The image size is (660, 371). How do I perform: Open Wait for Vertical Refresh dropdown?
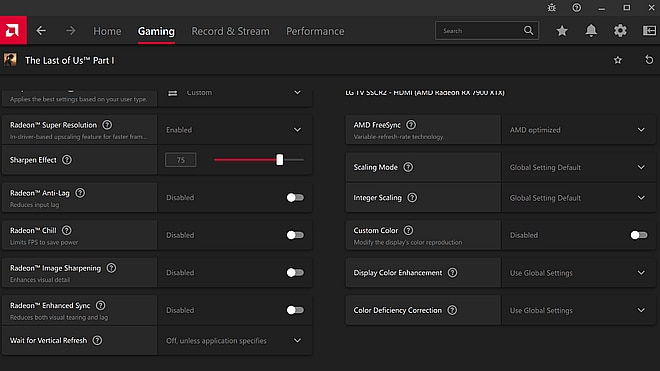[x=235, y=340]
